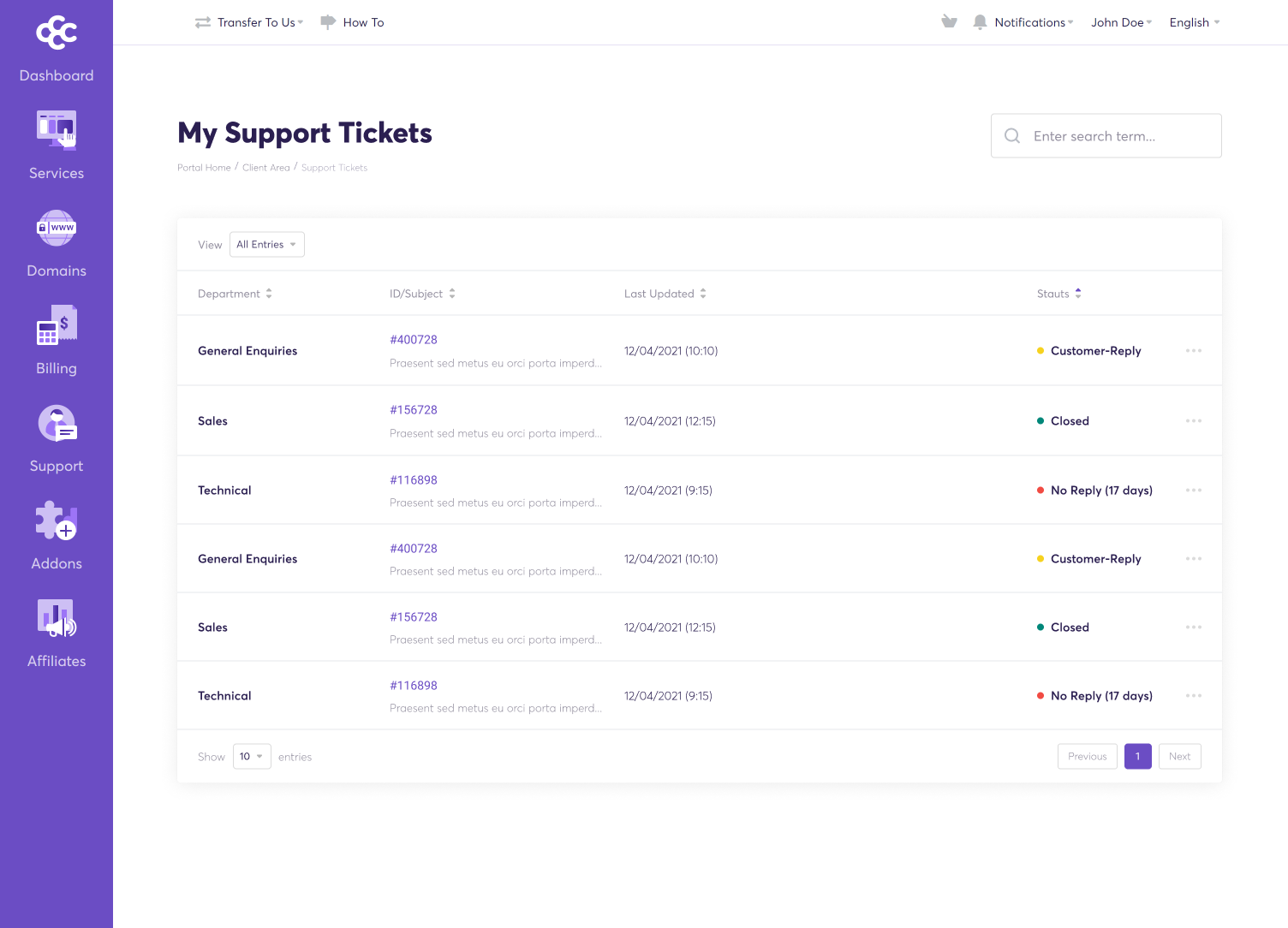The image size is (1288, 928).
Task: Expand the English language dropdown
Action: tap(1195, 22)
